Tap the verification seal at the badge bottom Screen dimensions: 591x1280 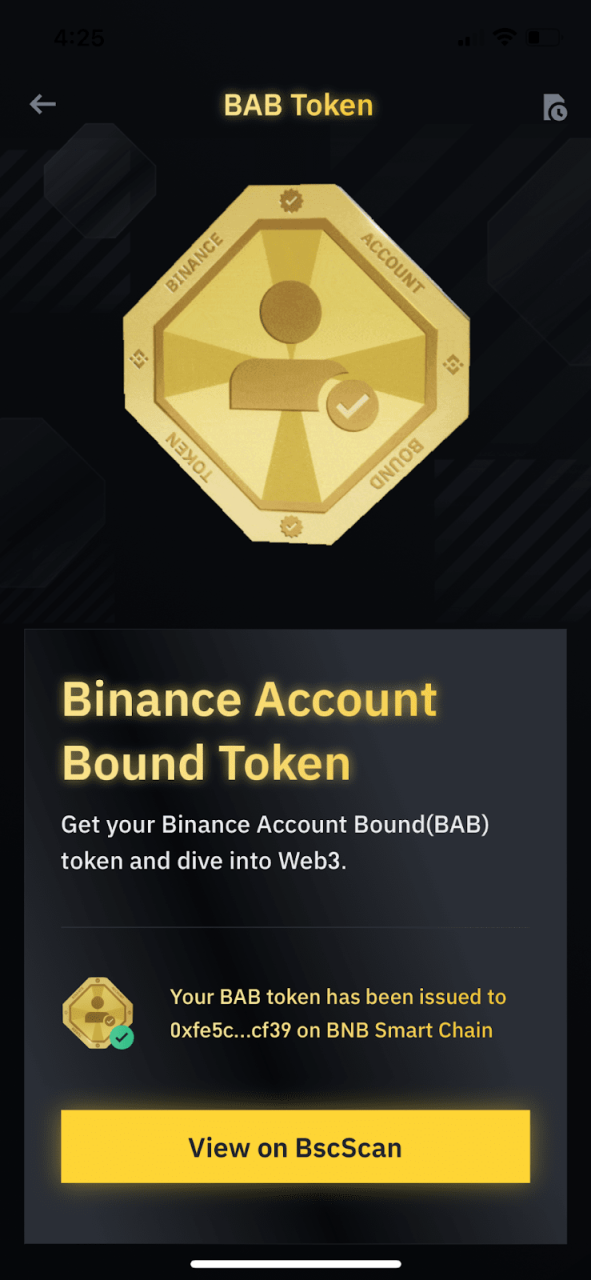pyautogui.click(x=291, y=524)
